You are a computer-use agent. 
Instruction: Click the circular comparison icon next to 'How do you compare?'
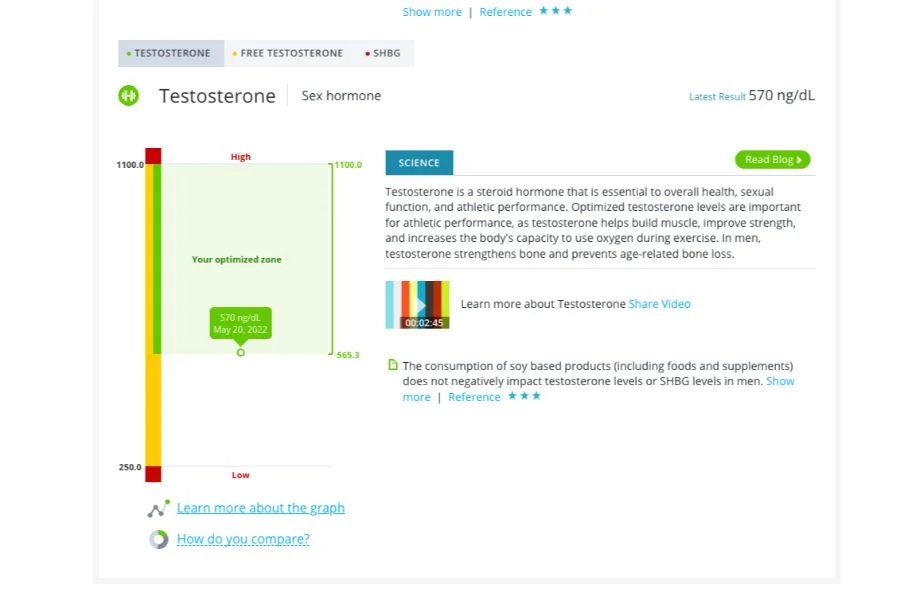tap(158, 539)
